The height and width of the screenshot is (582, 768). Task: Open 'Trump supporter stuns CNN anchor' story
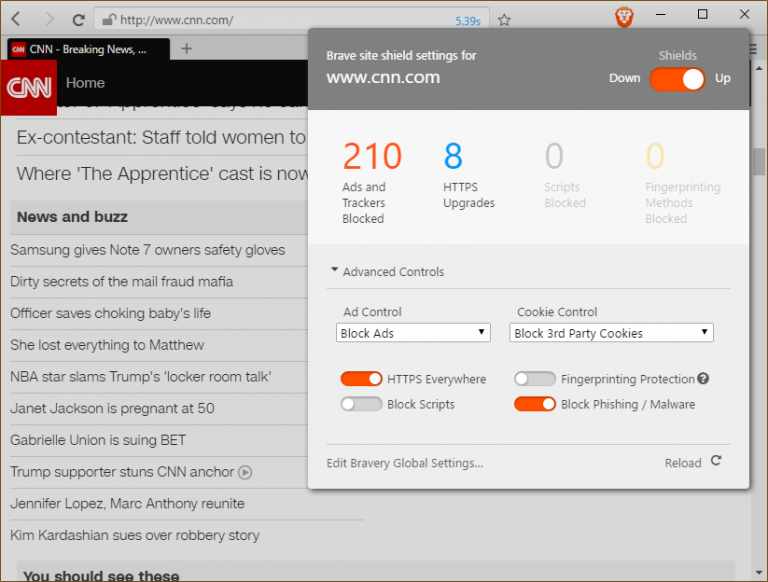(x=122, y=472)
